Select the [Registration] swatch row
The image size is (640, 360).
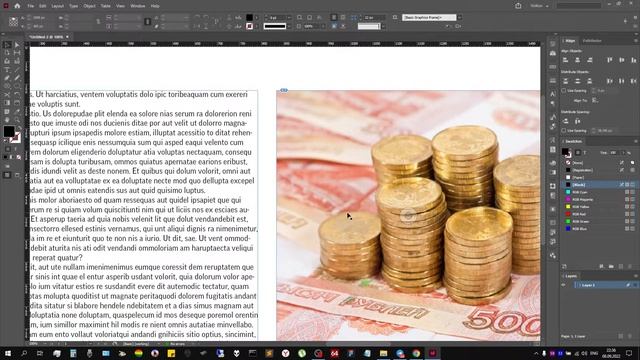[598, 170]
